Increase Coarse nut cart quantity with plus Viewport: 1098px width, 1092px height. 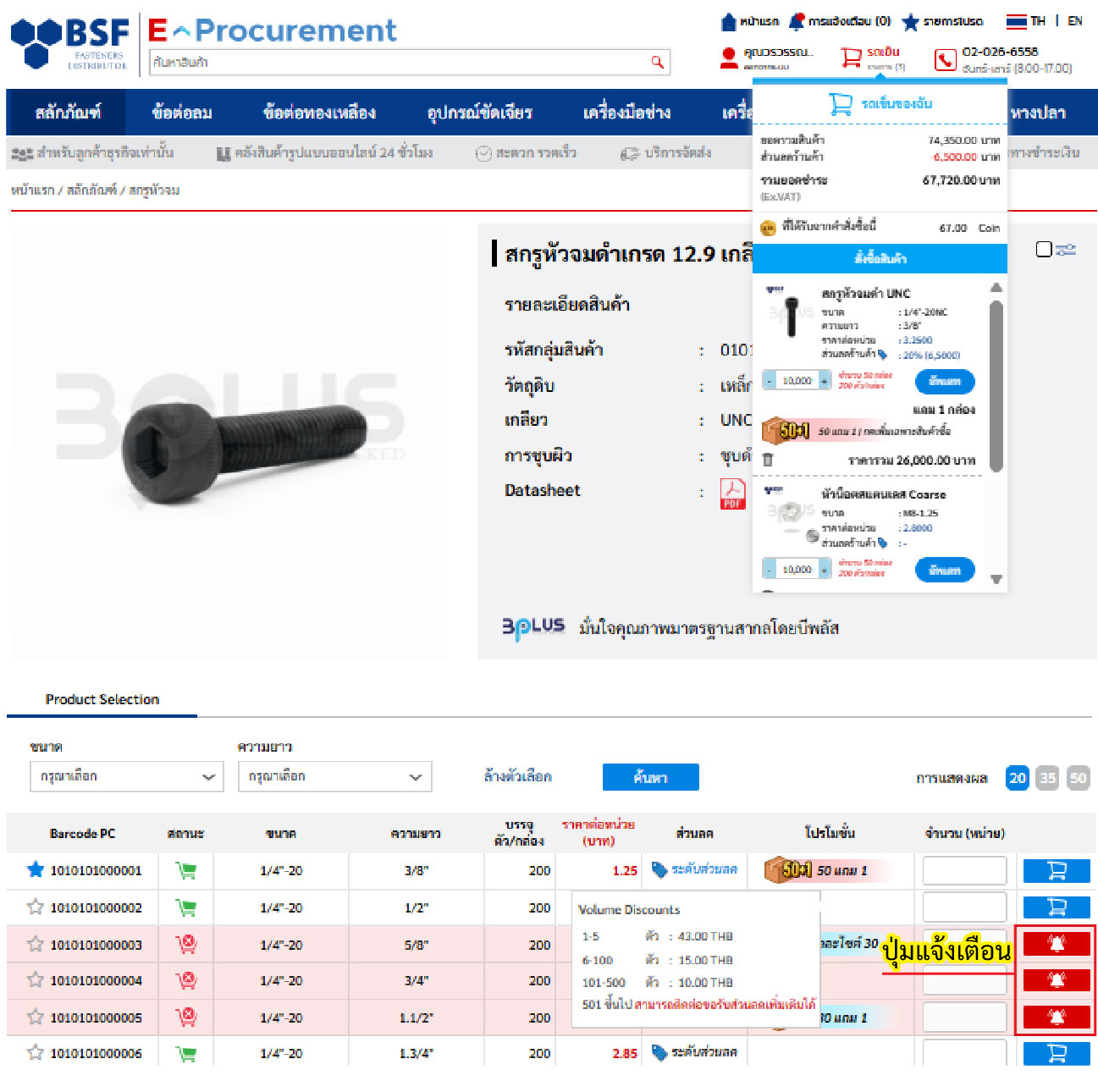(x=824, y=570)
